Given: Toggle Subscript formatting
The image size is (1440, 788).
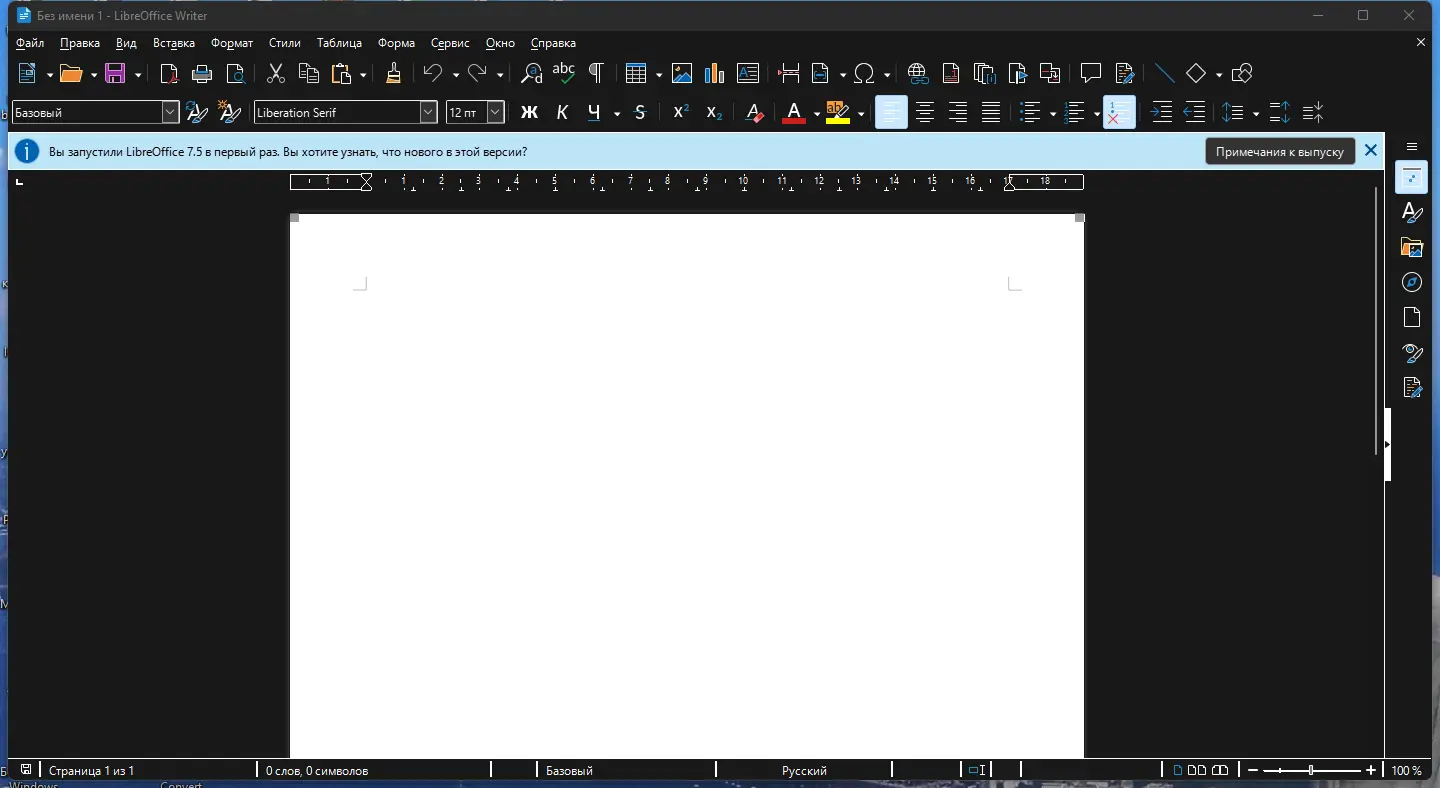Looking at the screenshot, I should pyautogui.click(x=714, y=113).
